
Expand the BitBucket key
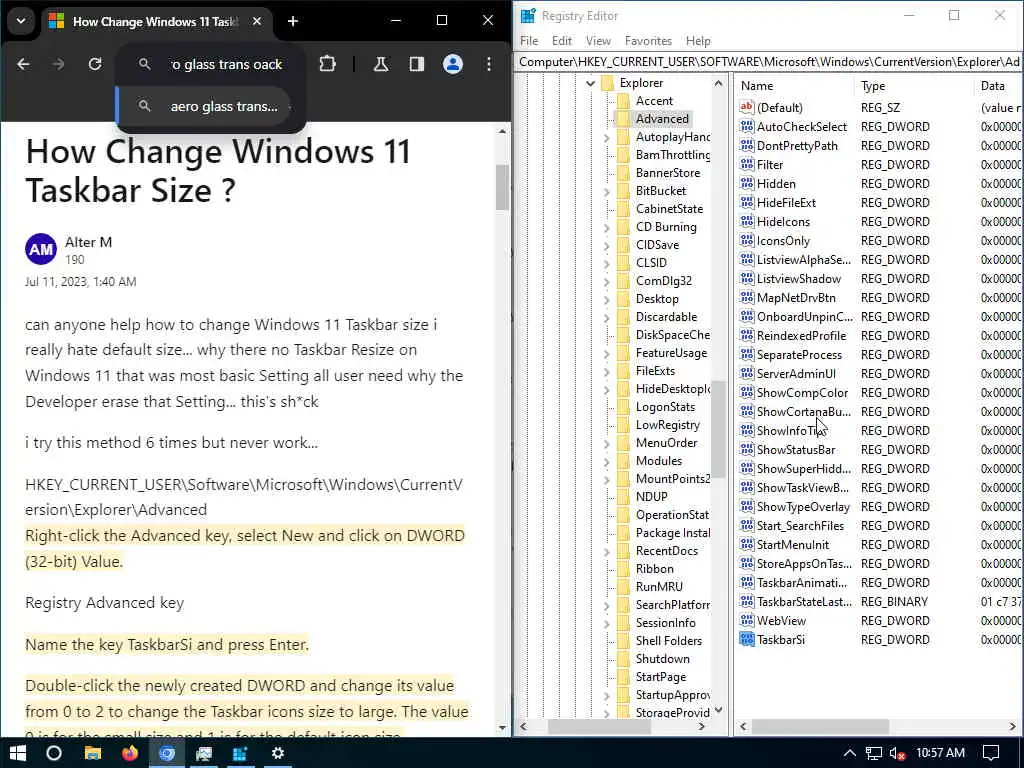tap(607, 191)
